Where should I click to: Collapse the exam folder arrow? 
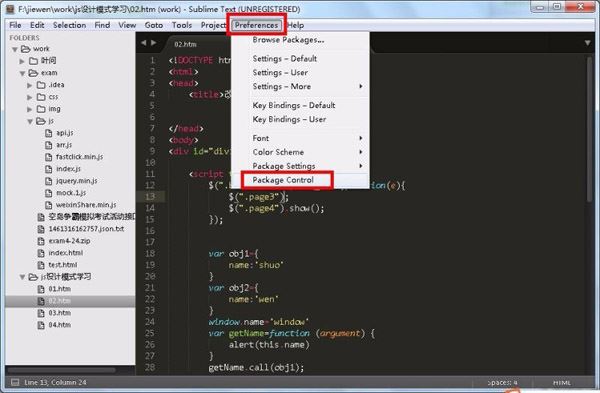22,73
